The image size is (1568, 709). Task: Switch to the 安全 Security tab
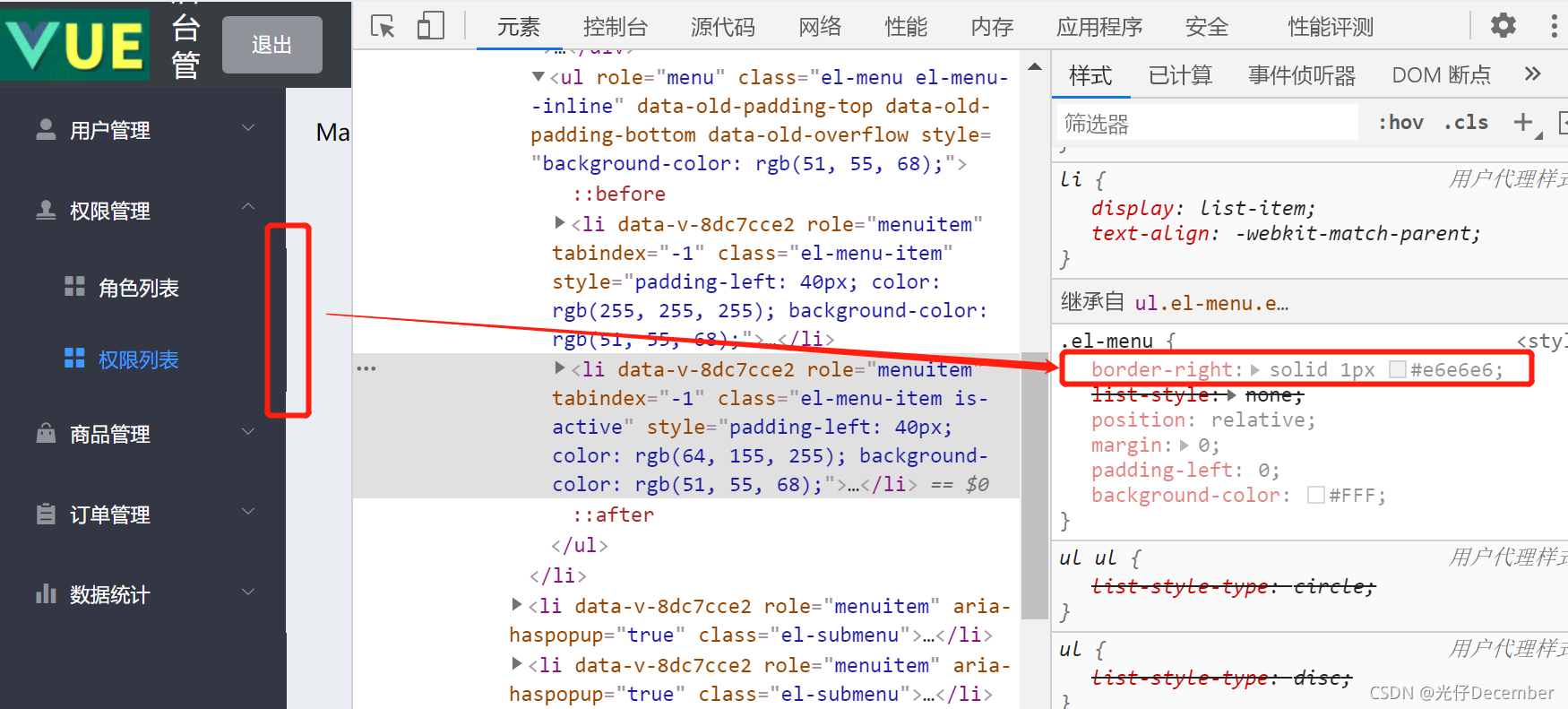tap(1206, 27)
